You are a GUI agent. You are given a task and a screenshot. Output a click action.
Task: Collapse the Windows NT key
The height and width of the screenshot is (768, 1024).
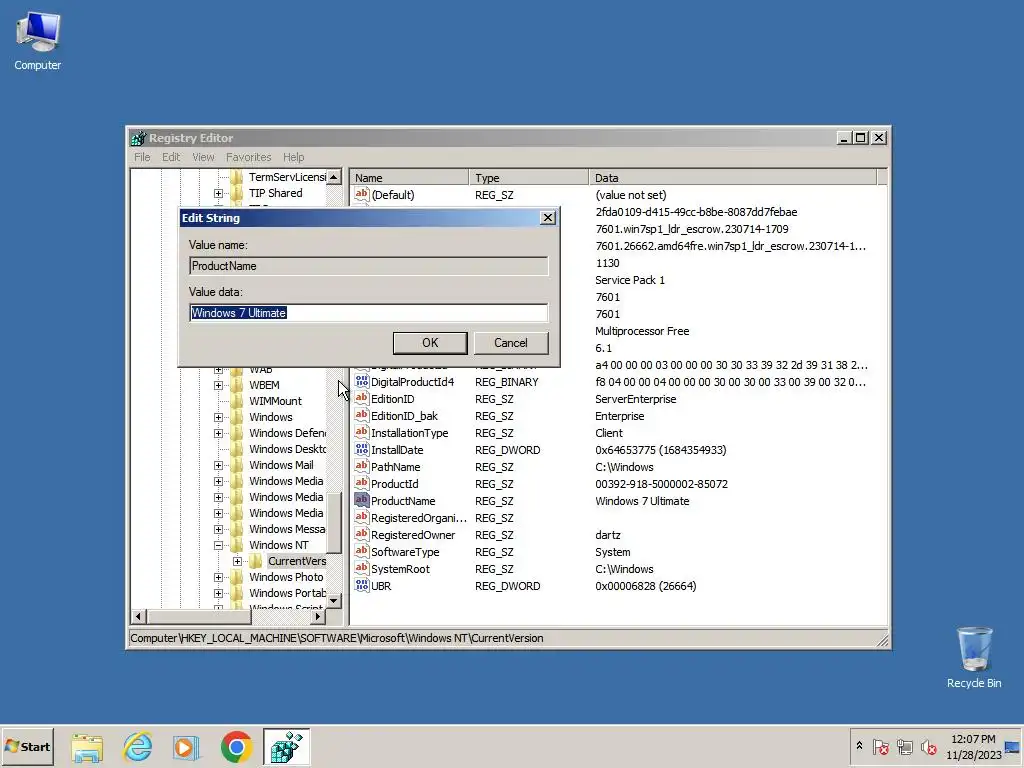point(218,545)
